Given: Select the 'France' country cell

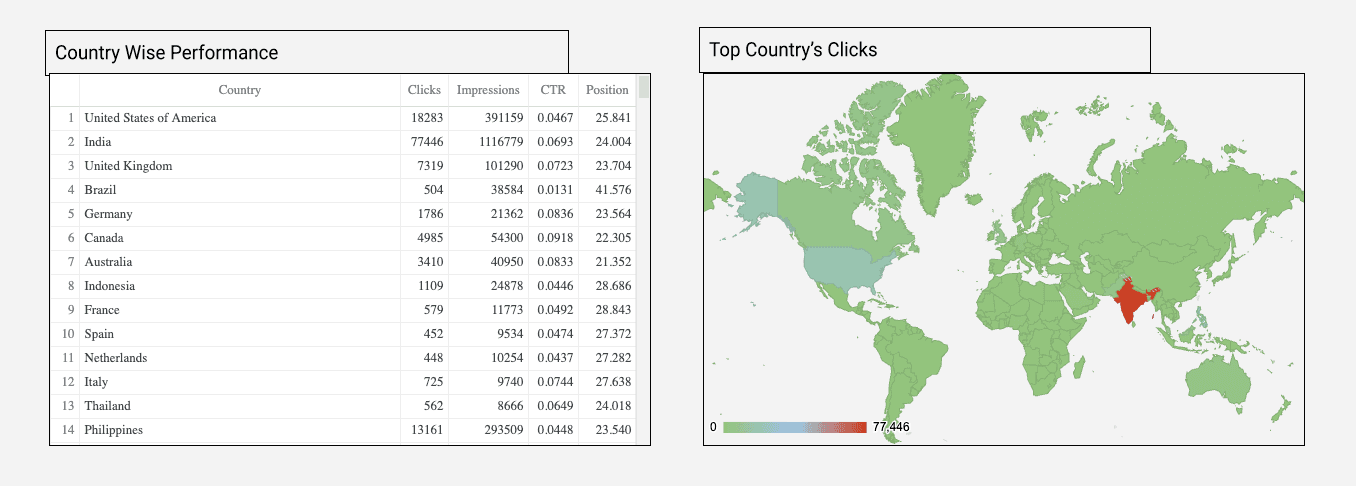Looking at the screenshot, I should [240, 310].
